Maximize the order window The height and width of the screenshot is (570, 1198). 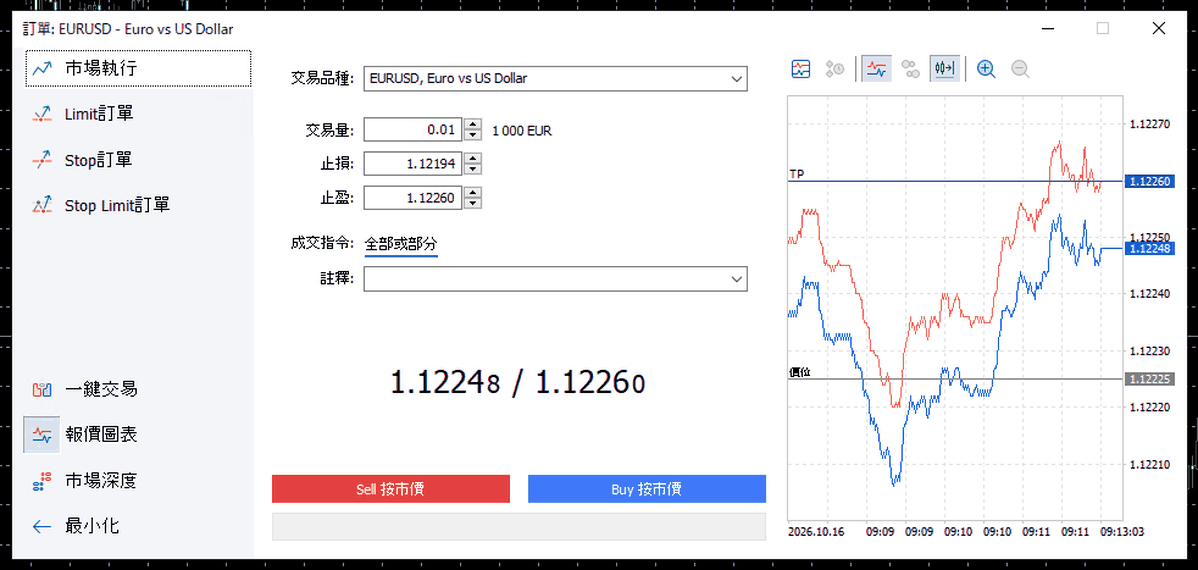(1102, 28)
